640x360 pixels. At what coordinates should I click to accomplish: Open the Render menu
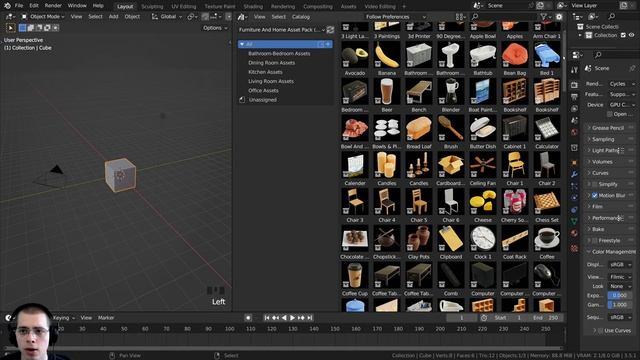(53, 6)
